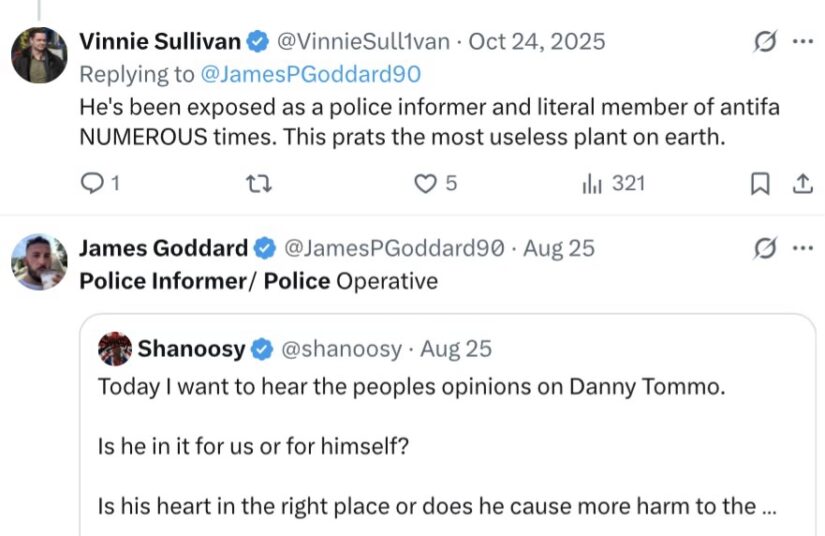Repost Vinnie Sullivan's tweet

pyautogui.click(x=259, y=184)
